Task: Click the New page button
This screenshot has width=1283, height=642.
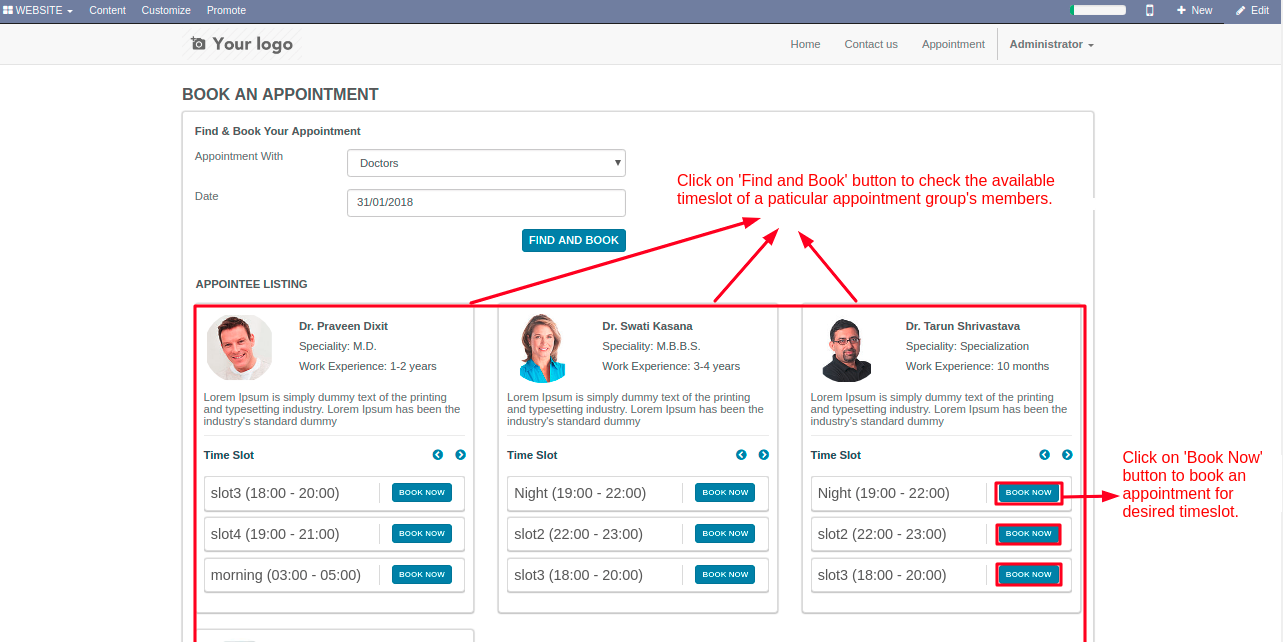Action: [x=1194, y=10]
